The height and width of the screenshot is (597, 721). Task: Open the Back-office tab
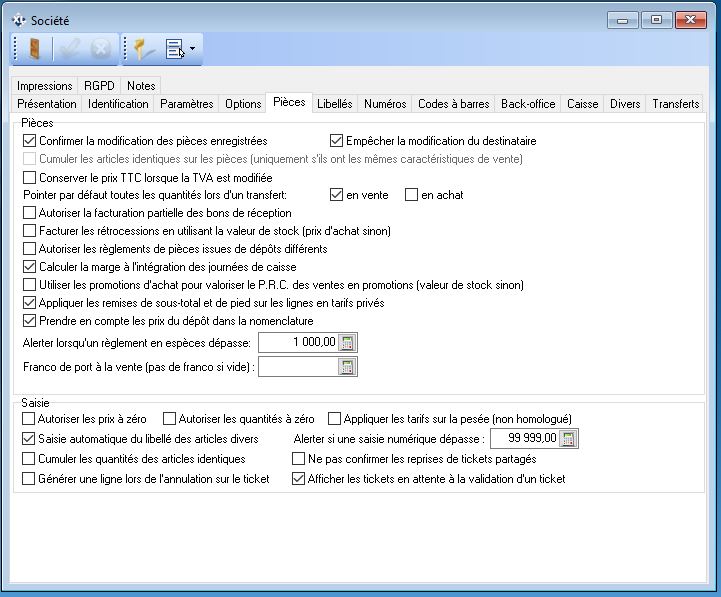(528, 104)
